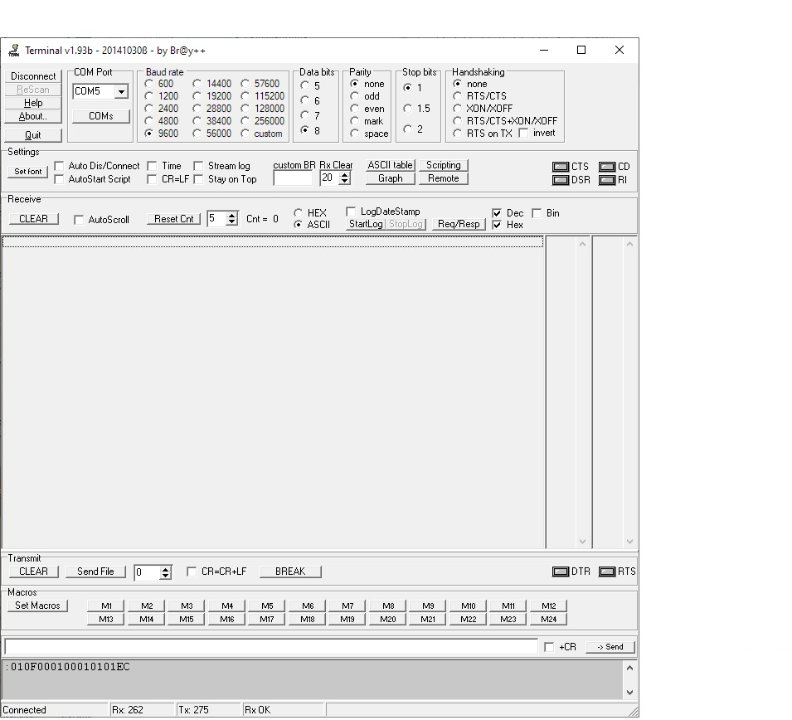Decrease the Rx Clear spinner value

[345, 181]
